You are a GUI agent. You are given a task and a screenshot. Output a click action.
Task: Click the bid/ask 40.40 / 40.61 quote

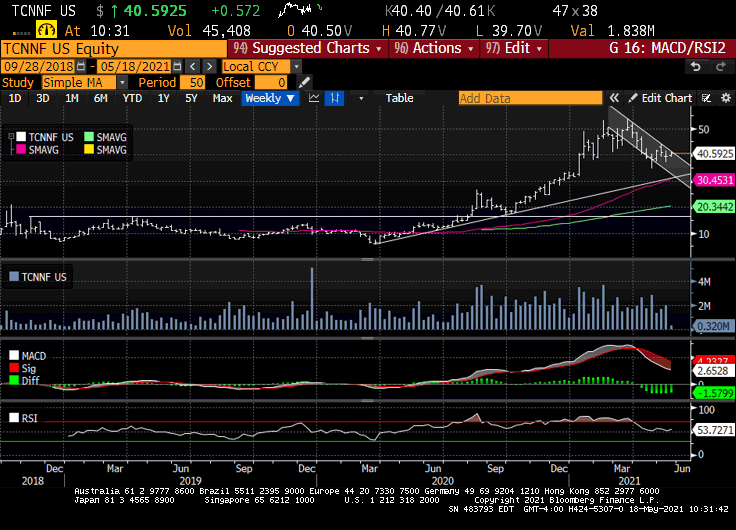(x=440, y=10)
